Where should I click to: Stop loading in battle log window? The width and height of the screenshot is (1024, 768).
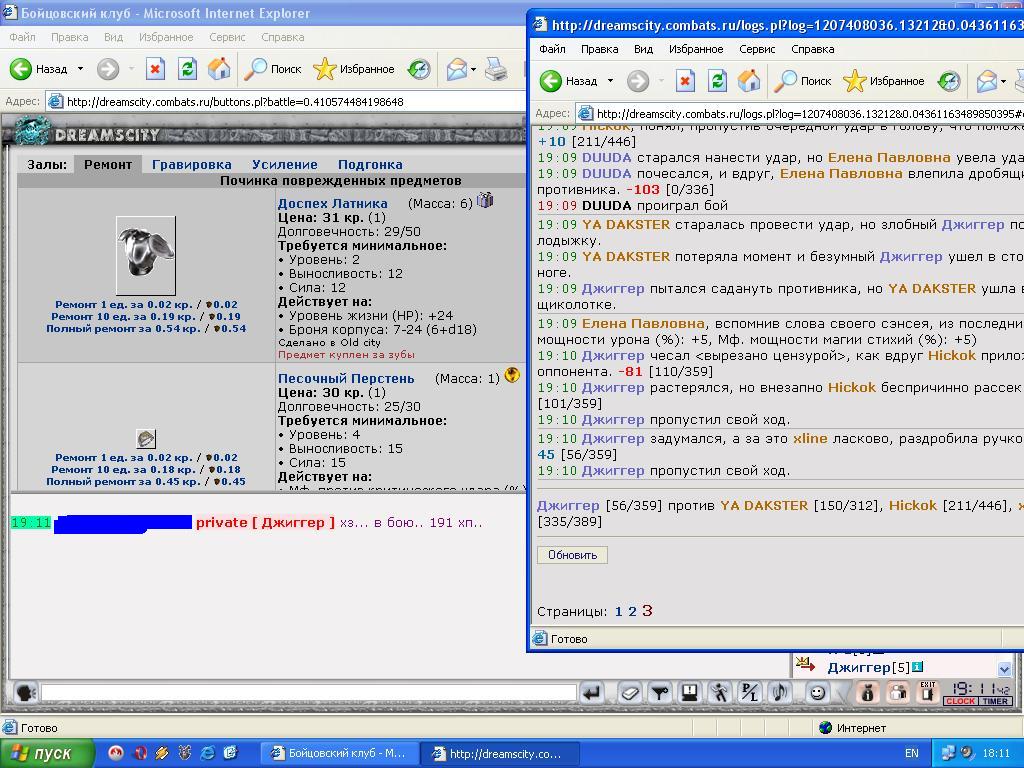point(684,81)
